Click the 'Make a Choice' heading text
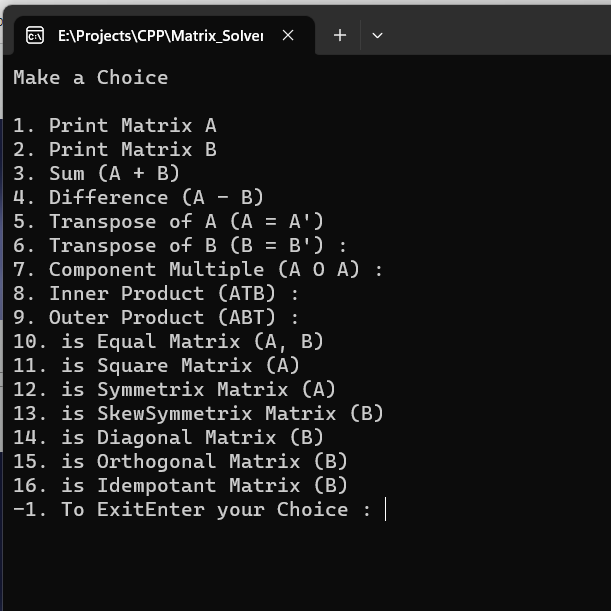The height and width of the screenshot is (611, 611). click(x=91, y=77)
